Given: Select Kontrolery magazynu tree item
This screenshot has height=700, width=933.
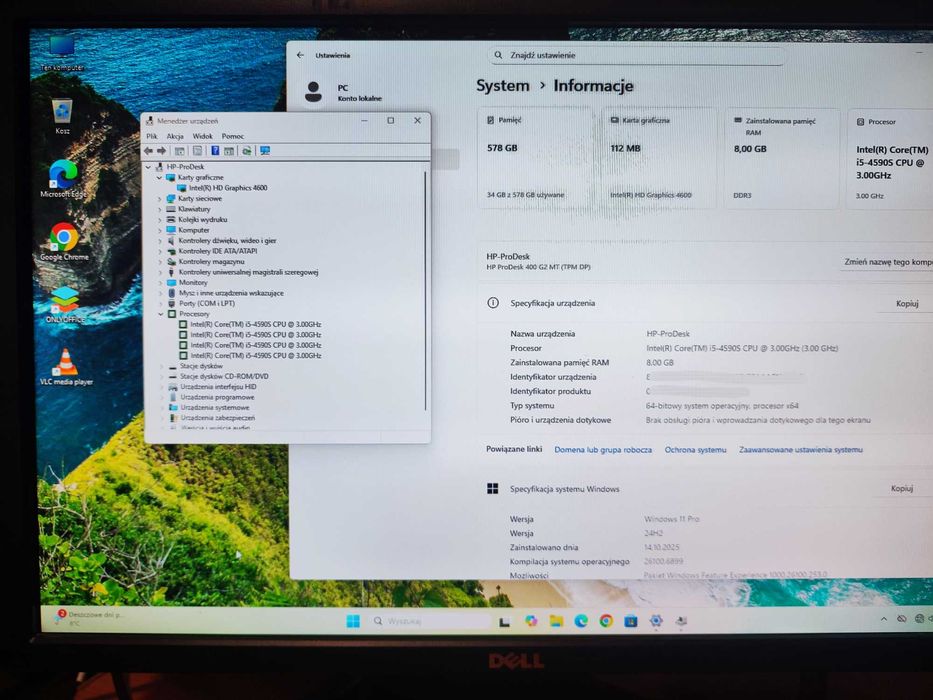Looking at the screenshot, I should point(211,262).
